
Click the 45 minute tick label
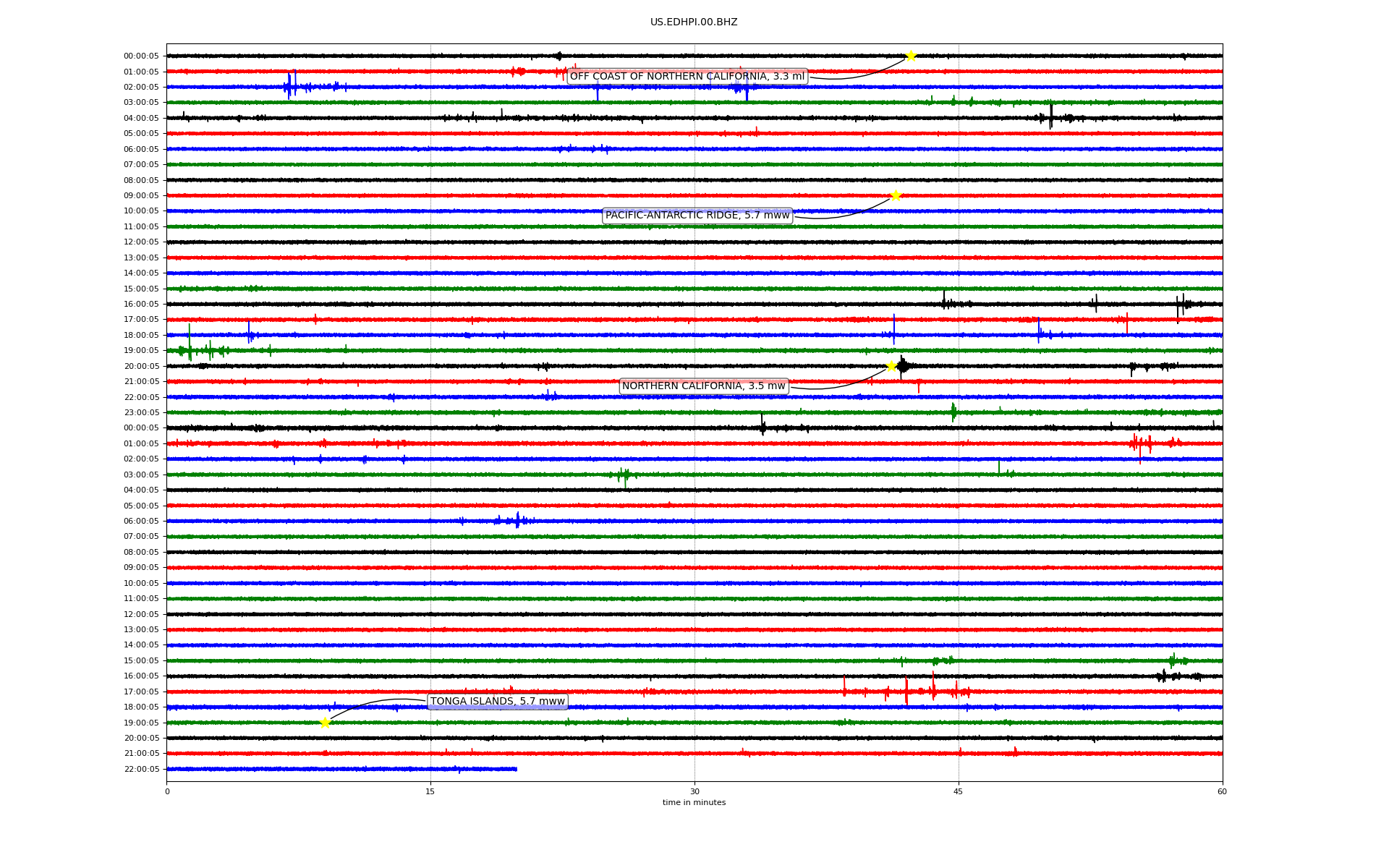pos(959,791)
